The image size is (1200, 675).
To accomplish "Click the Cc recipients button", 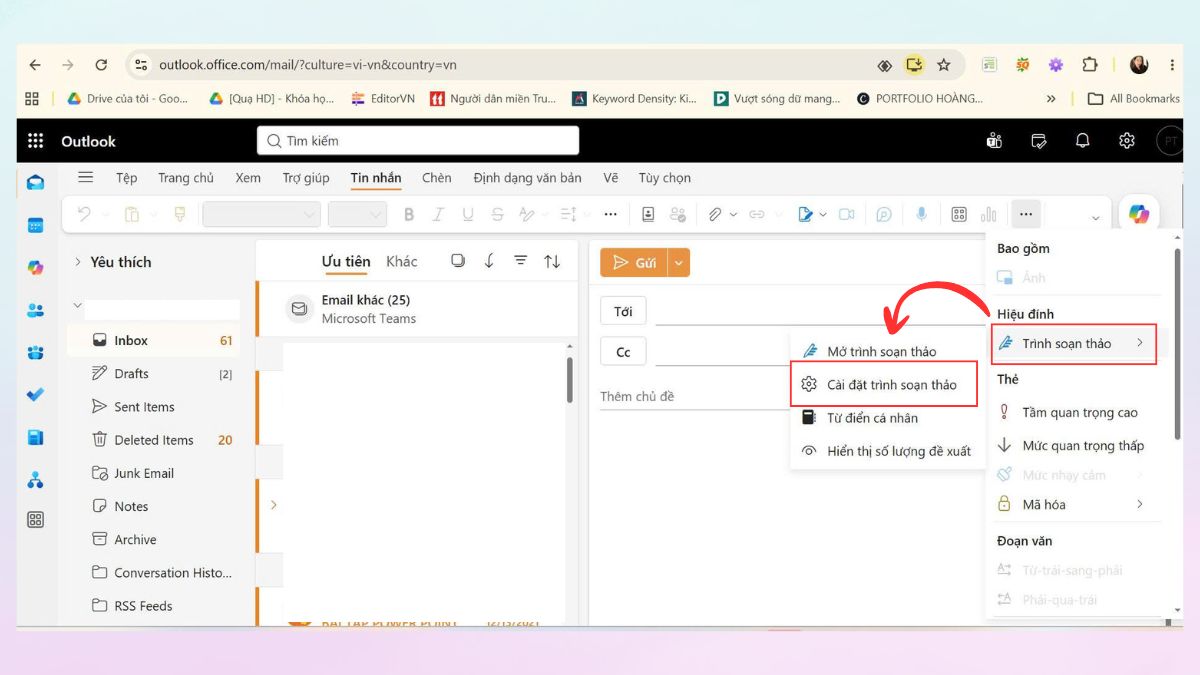I will tap(623, 352).
